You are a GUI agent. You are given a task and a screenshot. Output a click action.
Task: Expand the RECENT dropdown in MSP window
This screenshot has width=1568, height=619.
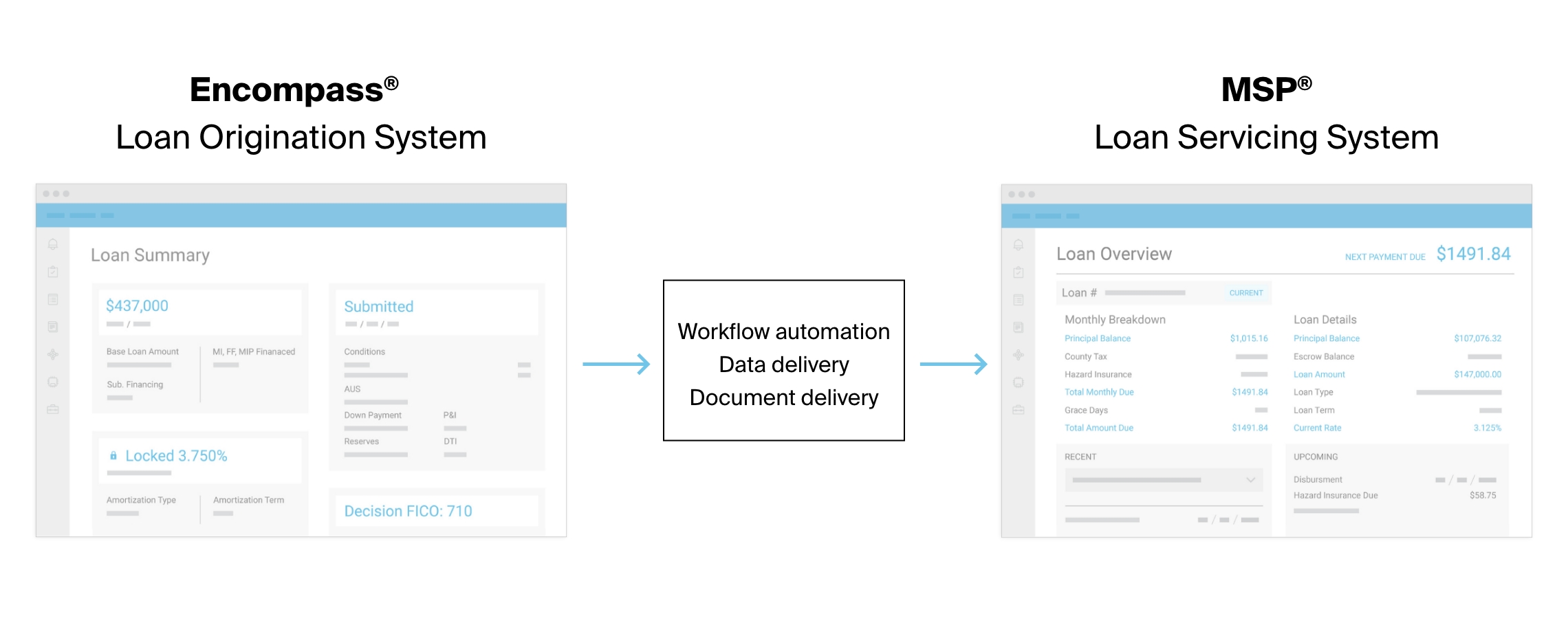pos(1164,480)
